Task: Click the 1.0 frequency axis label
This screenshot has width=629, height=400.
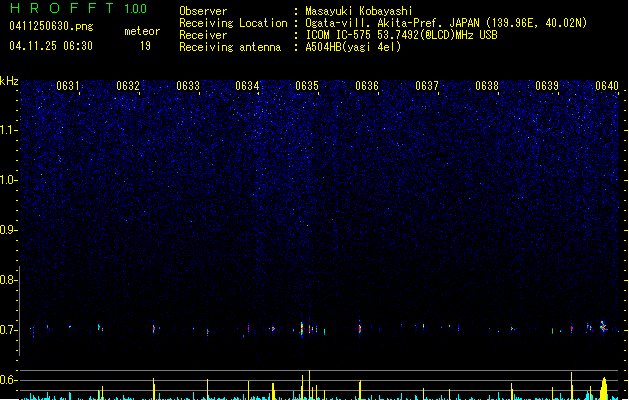Action: [x=8, y=180]
